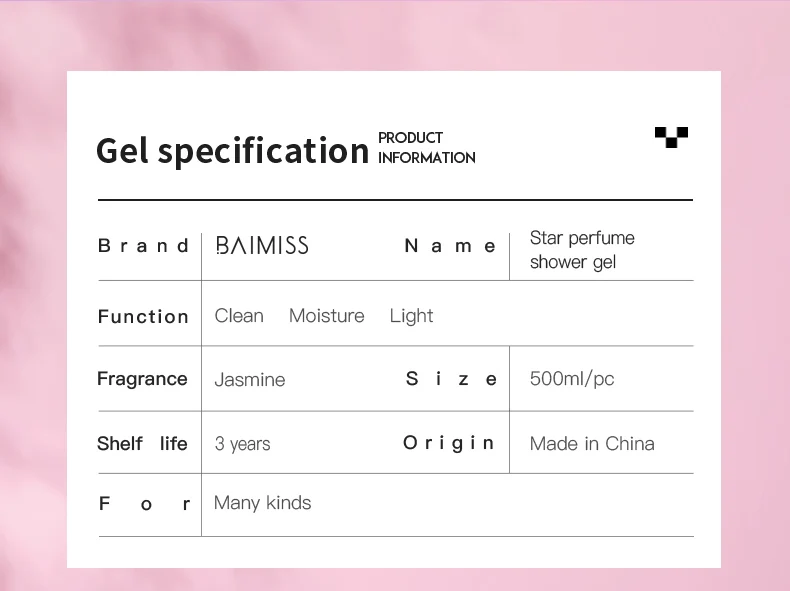Viewport: 790px width, 591px height.
Task: Click the Size field label
Action: click(x=451, y=379)
